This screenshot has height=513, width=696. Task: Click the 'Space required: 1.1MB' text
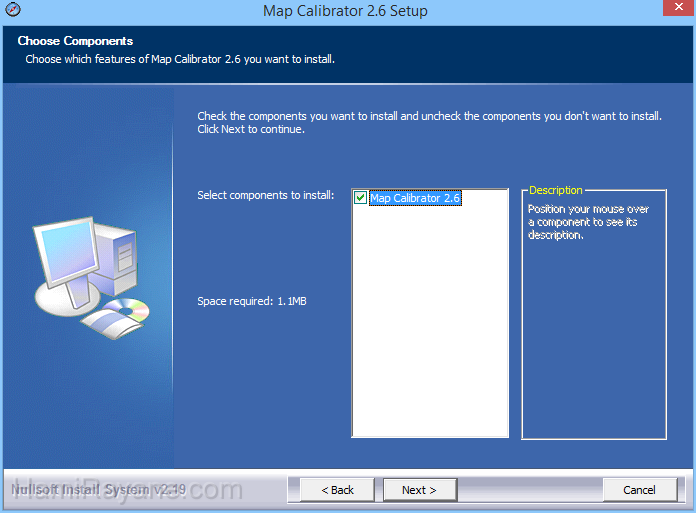(252, 301)
